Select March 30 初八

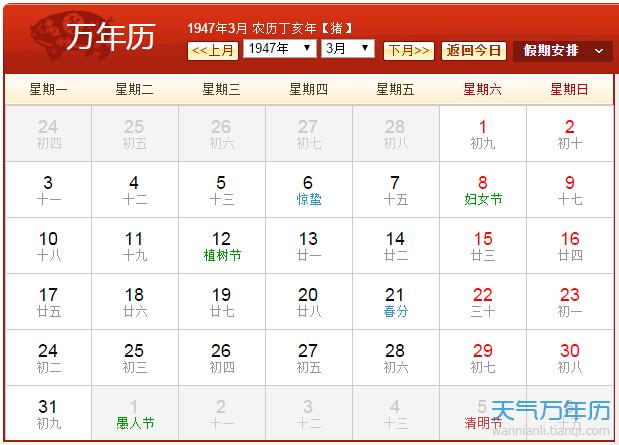point(570,358)
